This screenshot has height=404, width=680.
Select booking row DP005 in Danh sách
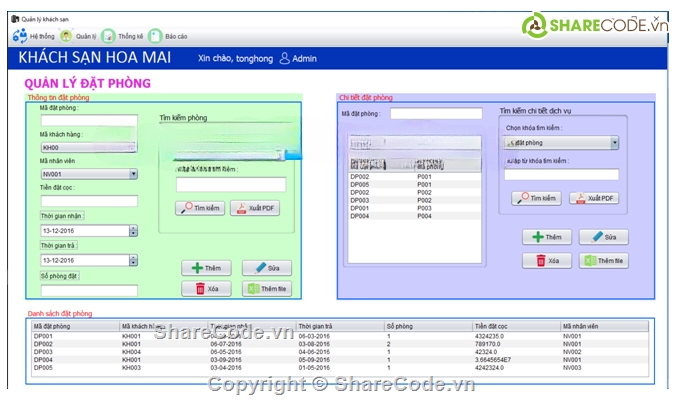340,368
